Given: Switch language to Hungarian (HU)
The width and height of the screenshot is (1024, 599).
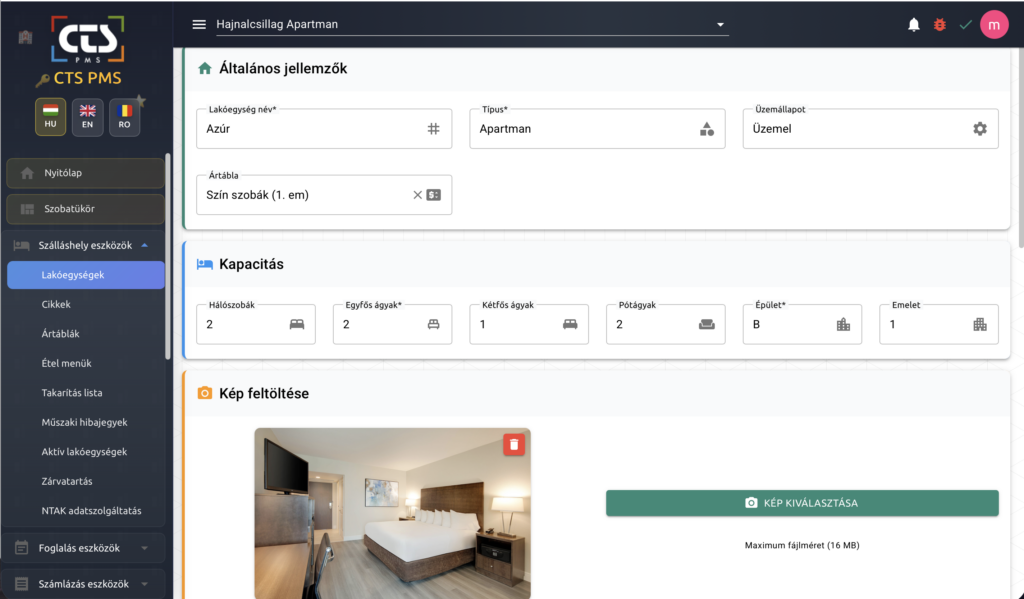Looking at the screenshot, I should 51,117.
